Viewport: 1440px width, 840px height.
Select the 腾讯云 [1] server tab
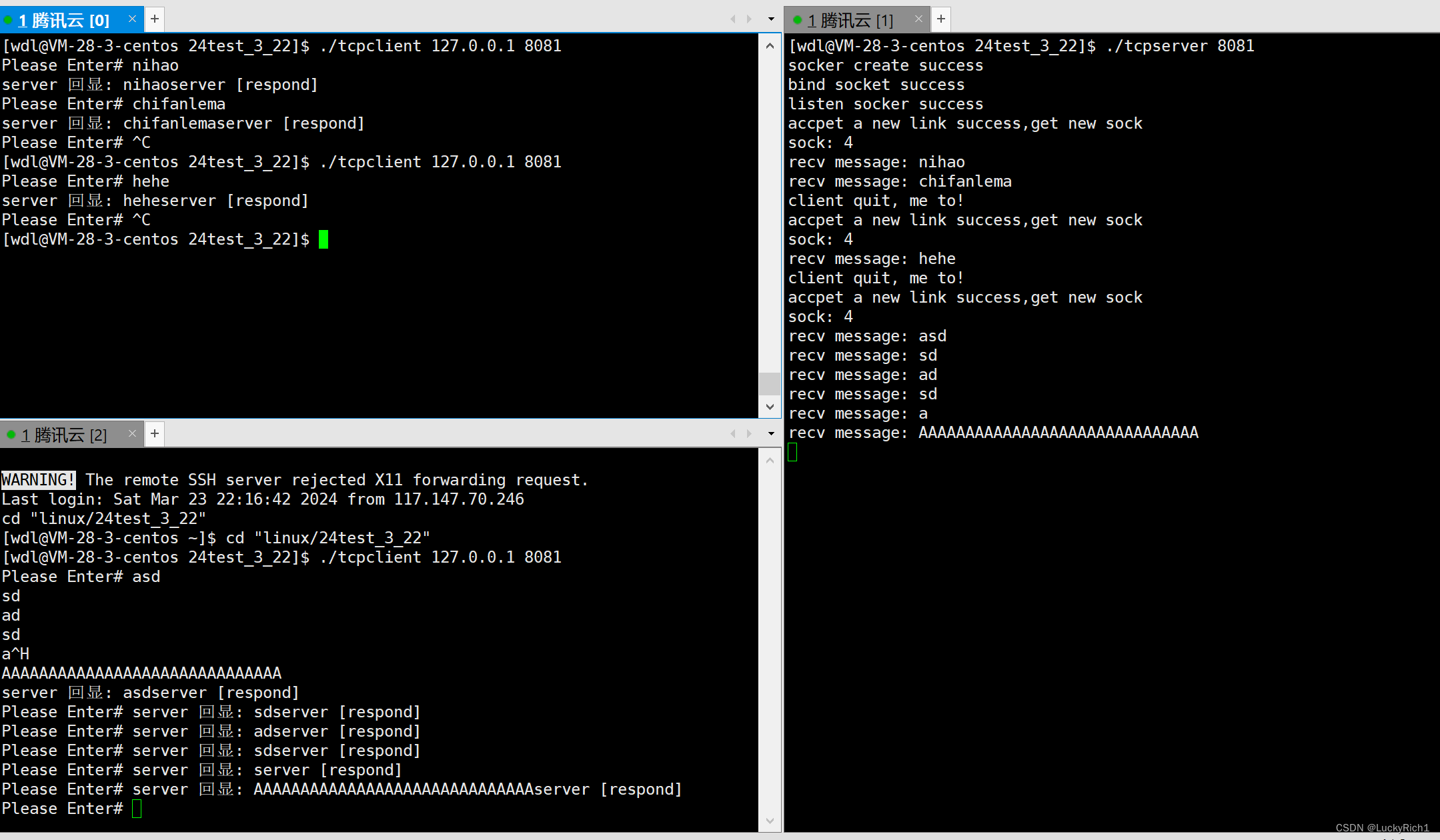pyautogui.click(x=850, y=20)
